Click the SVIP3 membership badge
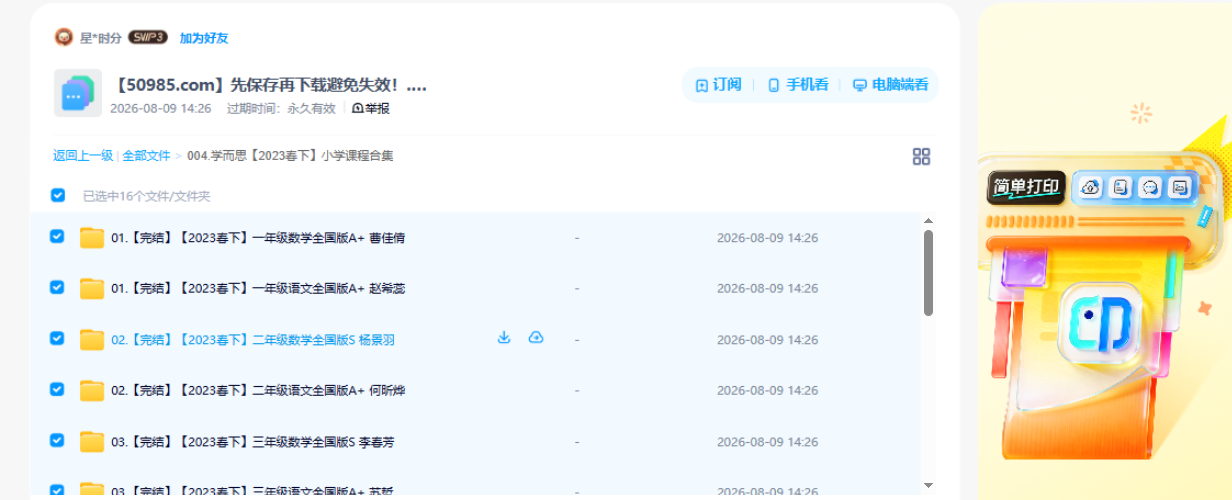This screenshot has height=500, width=1232. point(148,38)
